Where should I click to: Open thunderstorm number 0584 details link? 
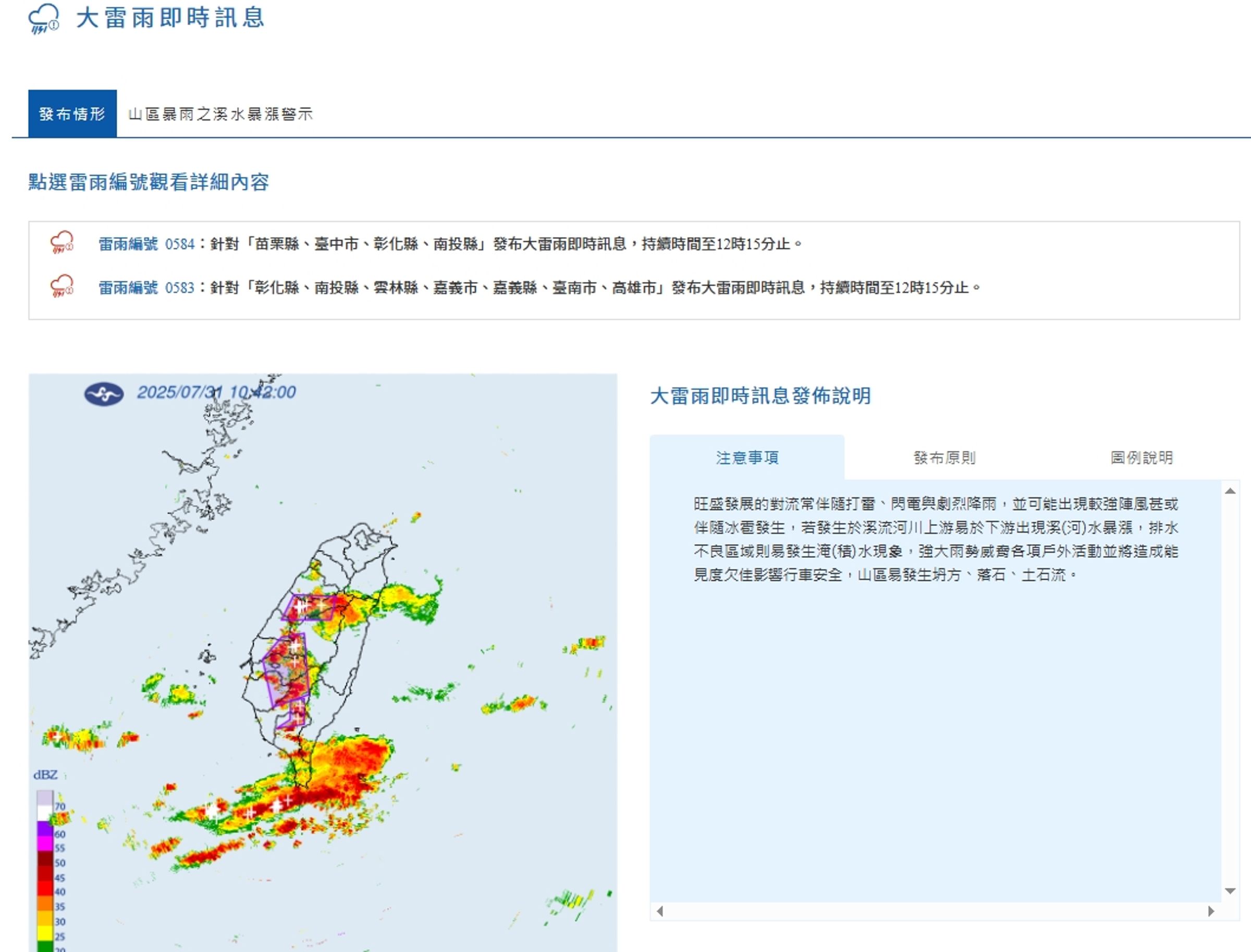tap(147, 244)
